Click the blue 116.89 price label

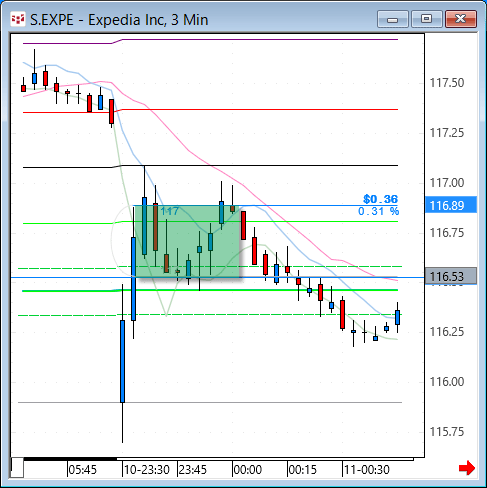(451, 205)
